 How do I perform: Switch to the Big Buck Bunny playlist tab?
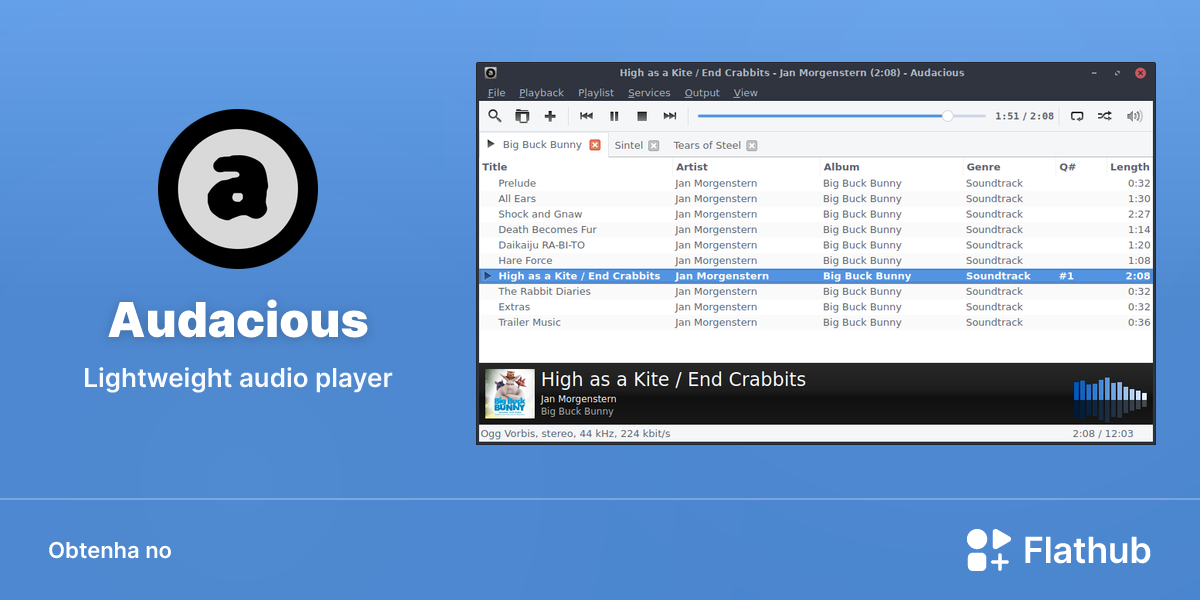point(542,145)
